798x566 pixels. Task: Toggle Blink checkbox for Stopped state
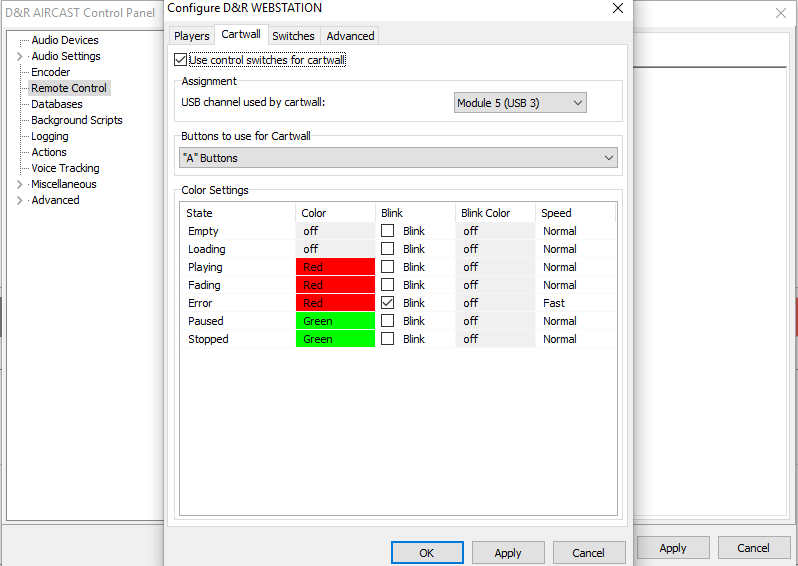(x=388, y=339)
